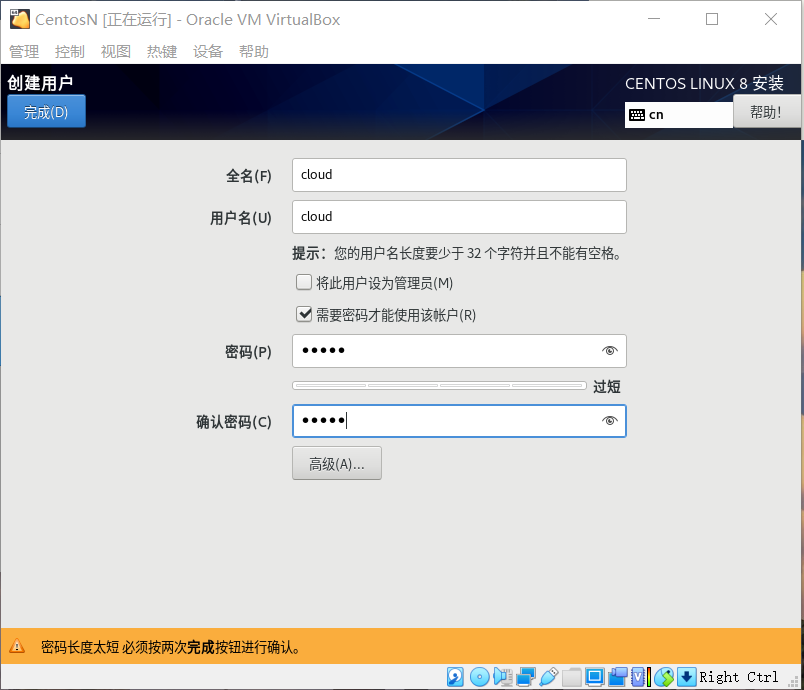The image size is (804, 690).
Task: Open the 视图 menu
Action: 115,51
